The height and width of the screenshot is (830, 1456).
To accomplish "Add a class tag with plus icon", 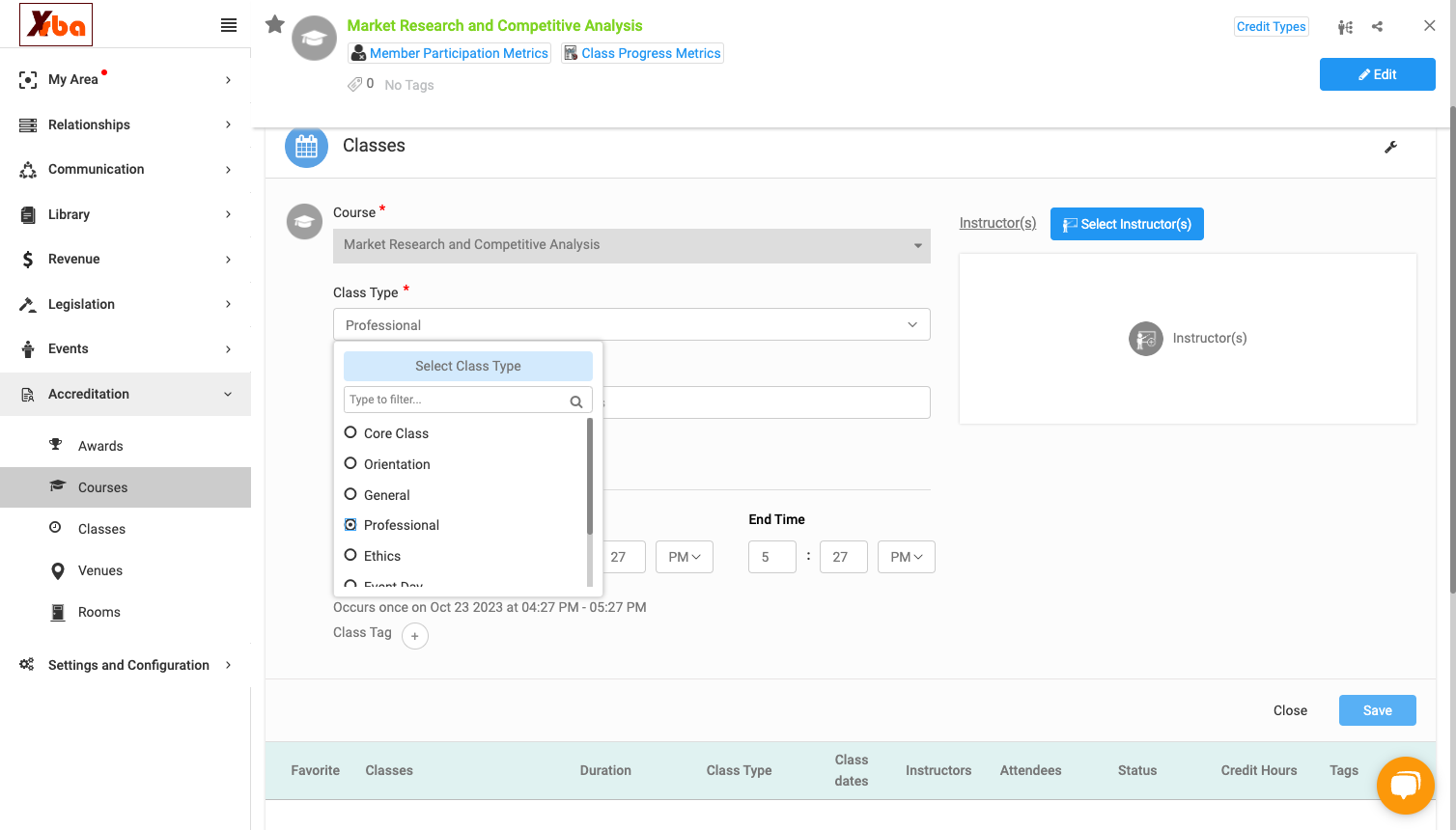I will [x=415, y=636].
